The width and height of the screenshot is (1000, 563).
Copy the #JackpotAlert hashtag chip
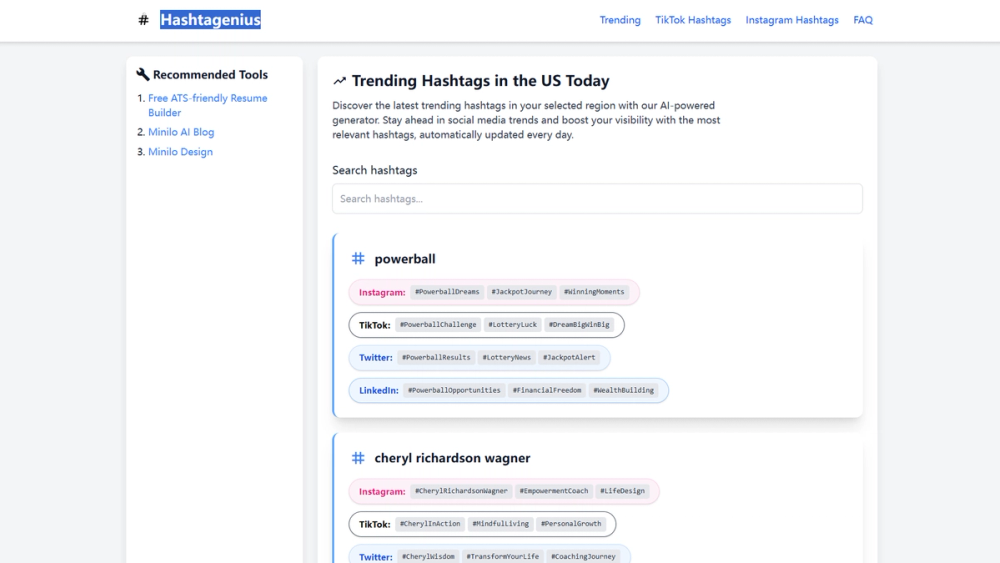tap(569, 358)
